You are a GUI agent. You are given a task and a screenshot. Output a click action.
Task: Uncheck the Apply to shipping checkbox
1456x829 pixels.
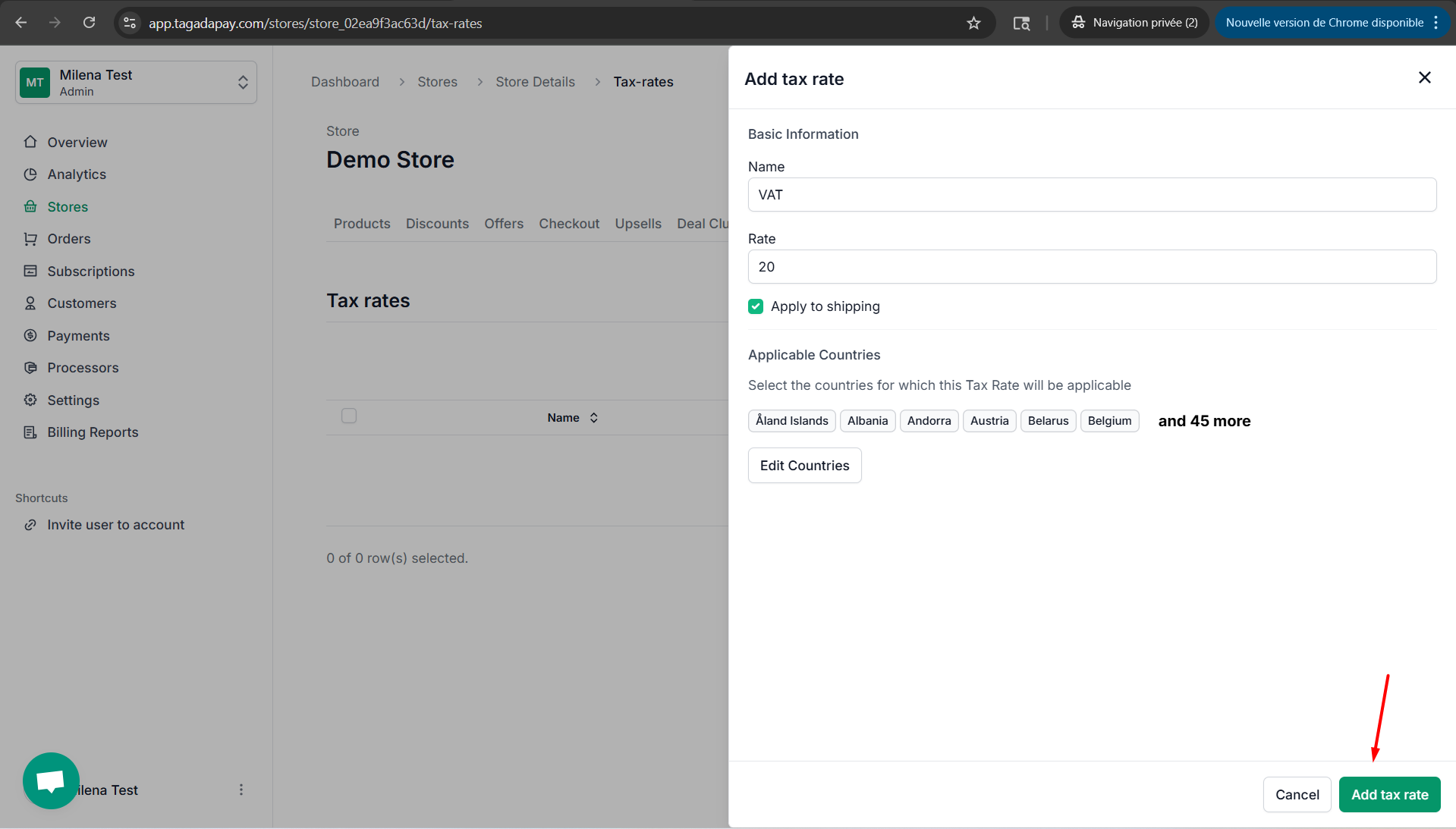point(756,306)
